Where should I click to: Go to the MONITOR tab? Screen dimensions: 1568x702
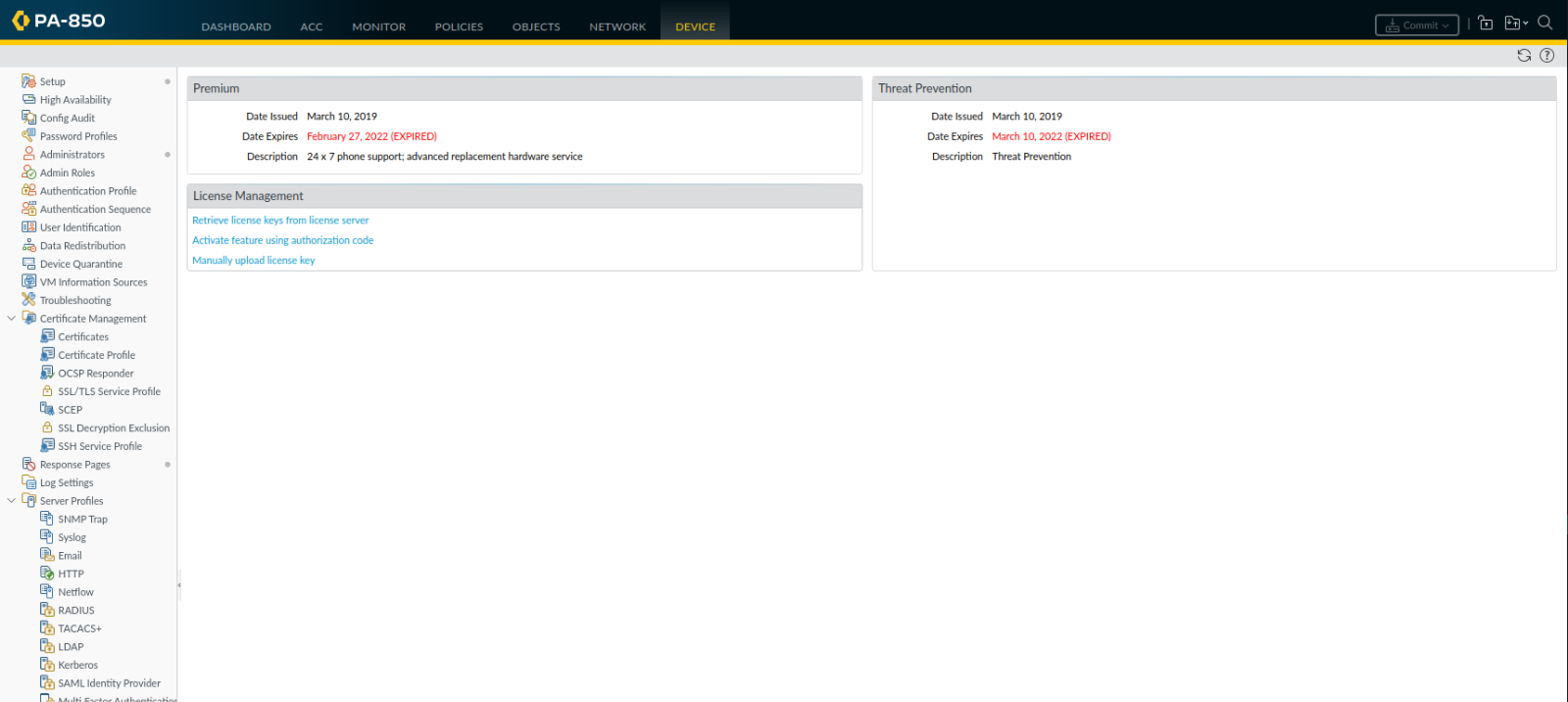point(378,26)
